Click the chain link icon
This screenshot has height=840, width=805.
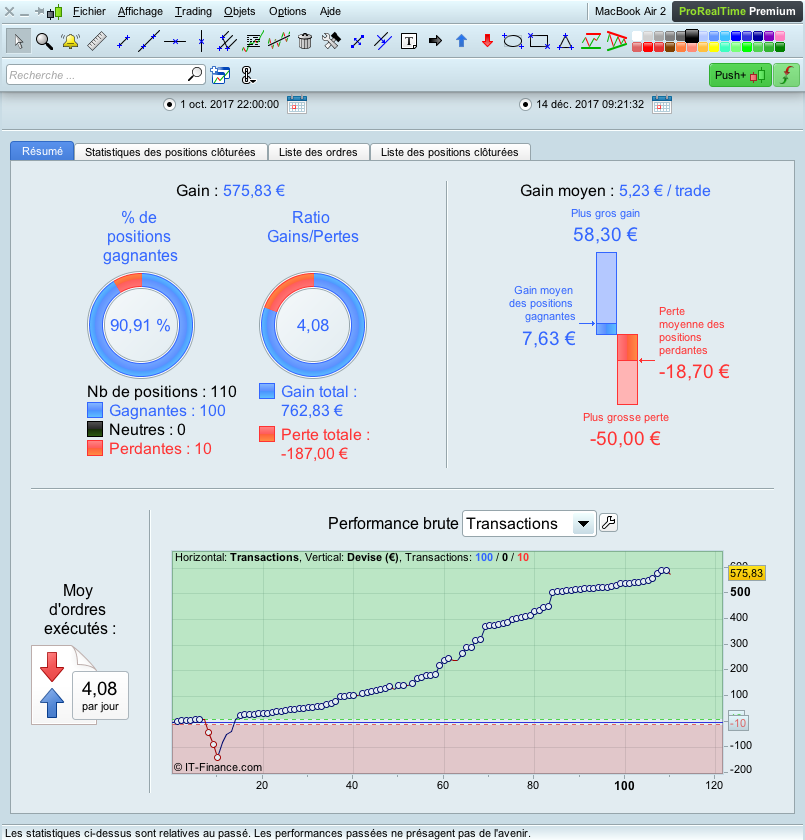pos(247,75)
